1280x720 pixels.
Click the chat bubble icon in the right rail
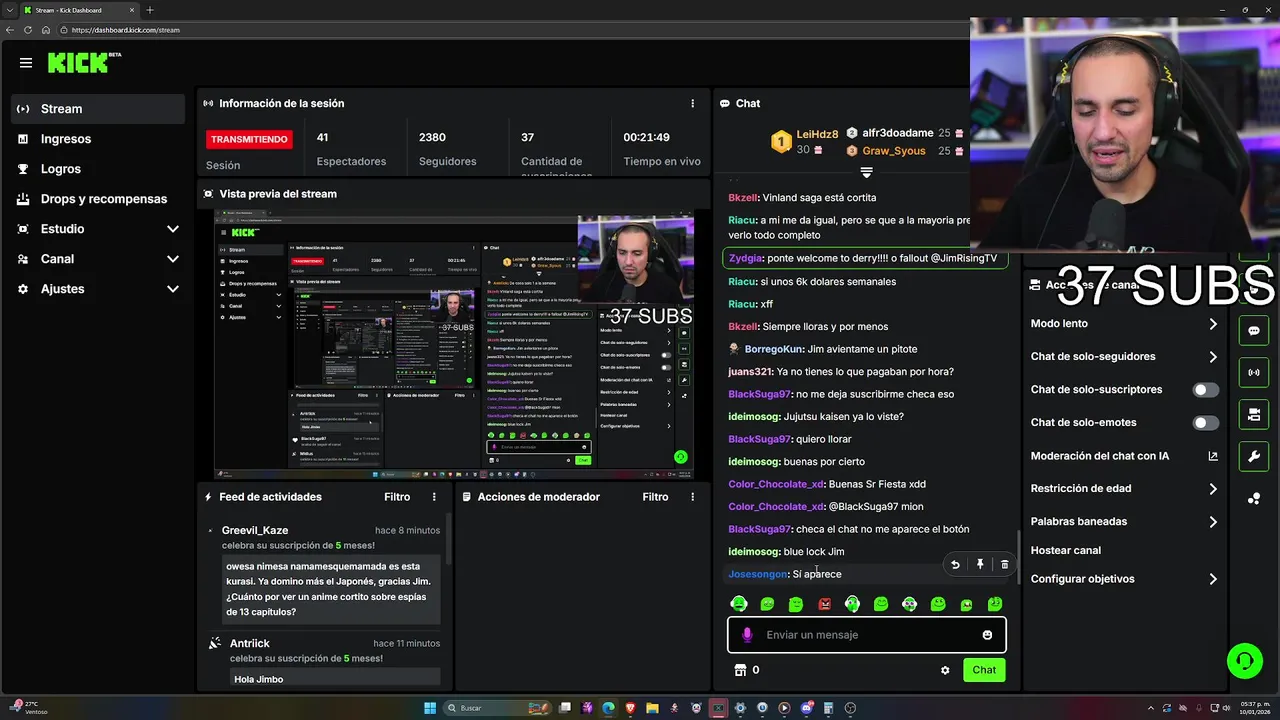click(x=1254, y=331)
